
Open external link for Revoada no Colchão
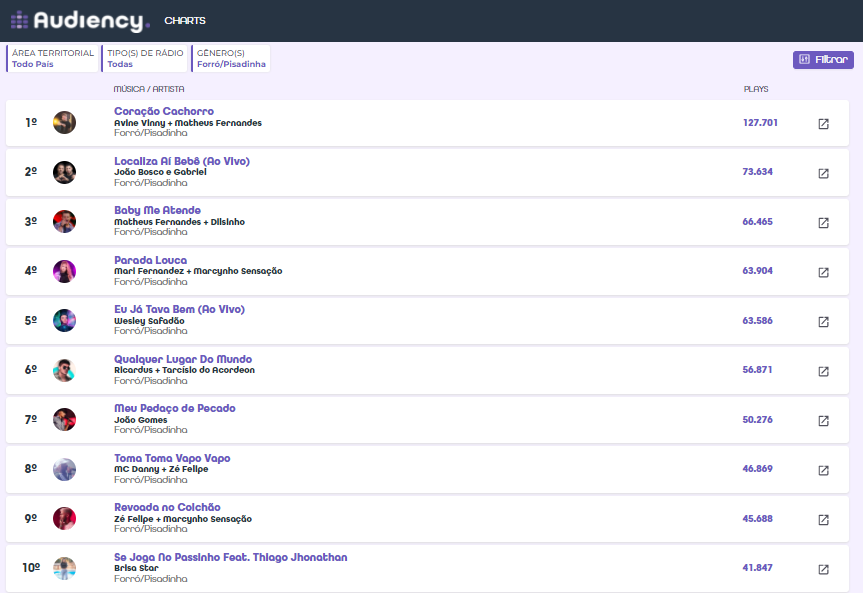pos(823,520)
